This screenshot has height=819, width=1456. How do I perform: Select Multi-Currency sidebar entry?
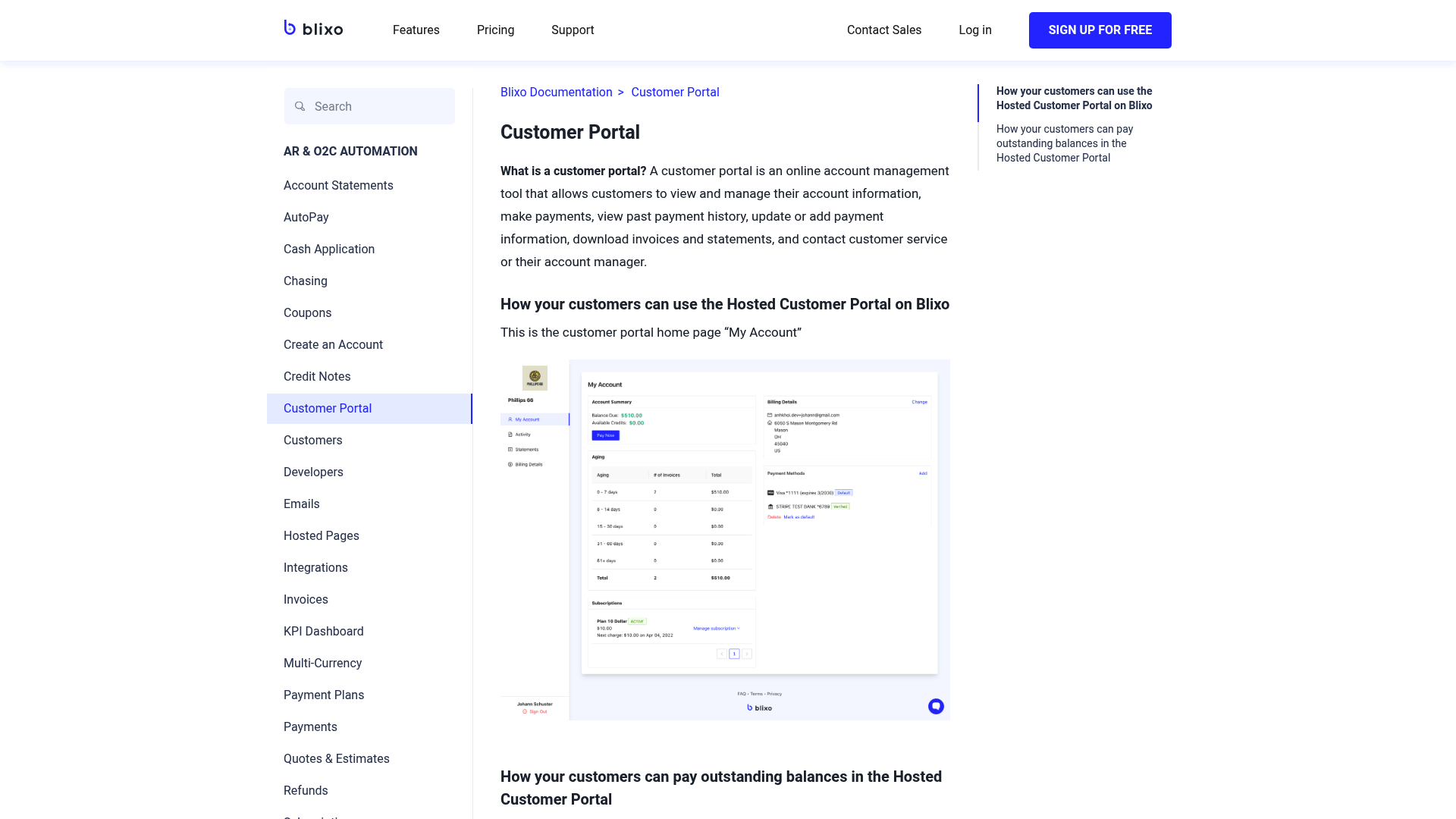[x=322, y=664]
